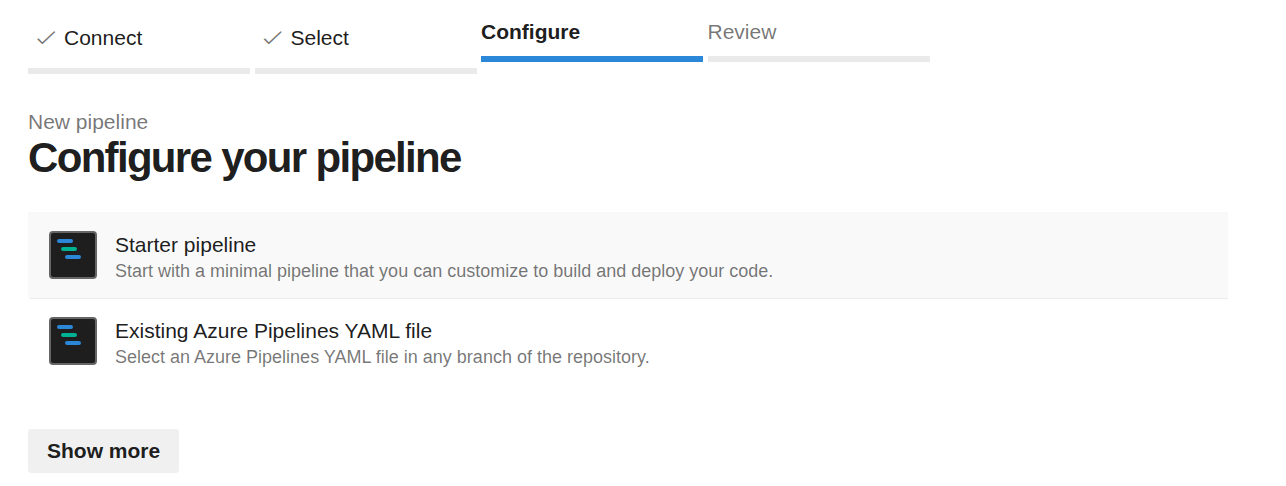
Task: Select Existing Azure Pipelines YAML file title
Action: click(273, 331)
